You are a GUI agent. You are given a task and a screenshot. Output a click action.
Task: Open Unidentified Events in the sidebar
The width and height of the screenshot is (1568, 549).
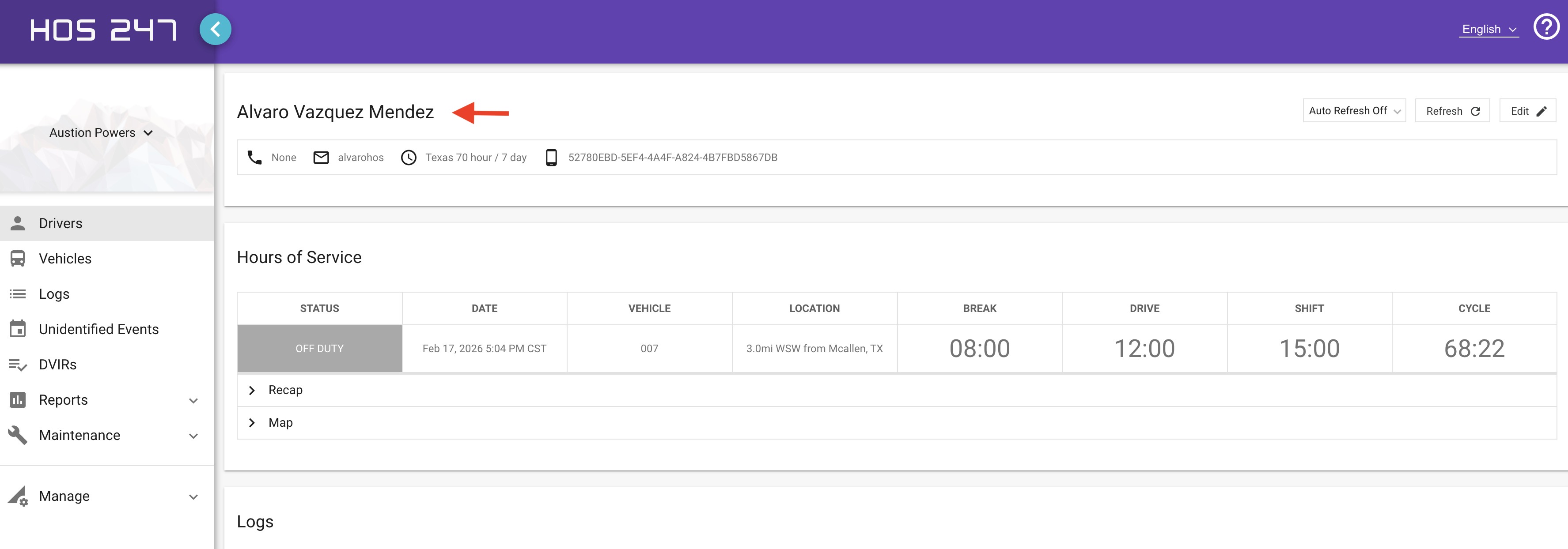[x=106, y=329]
